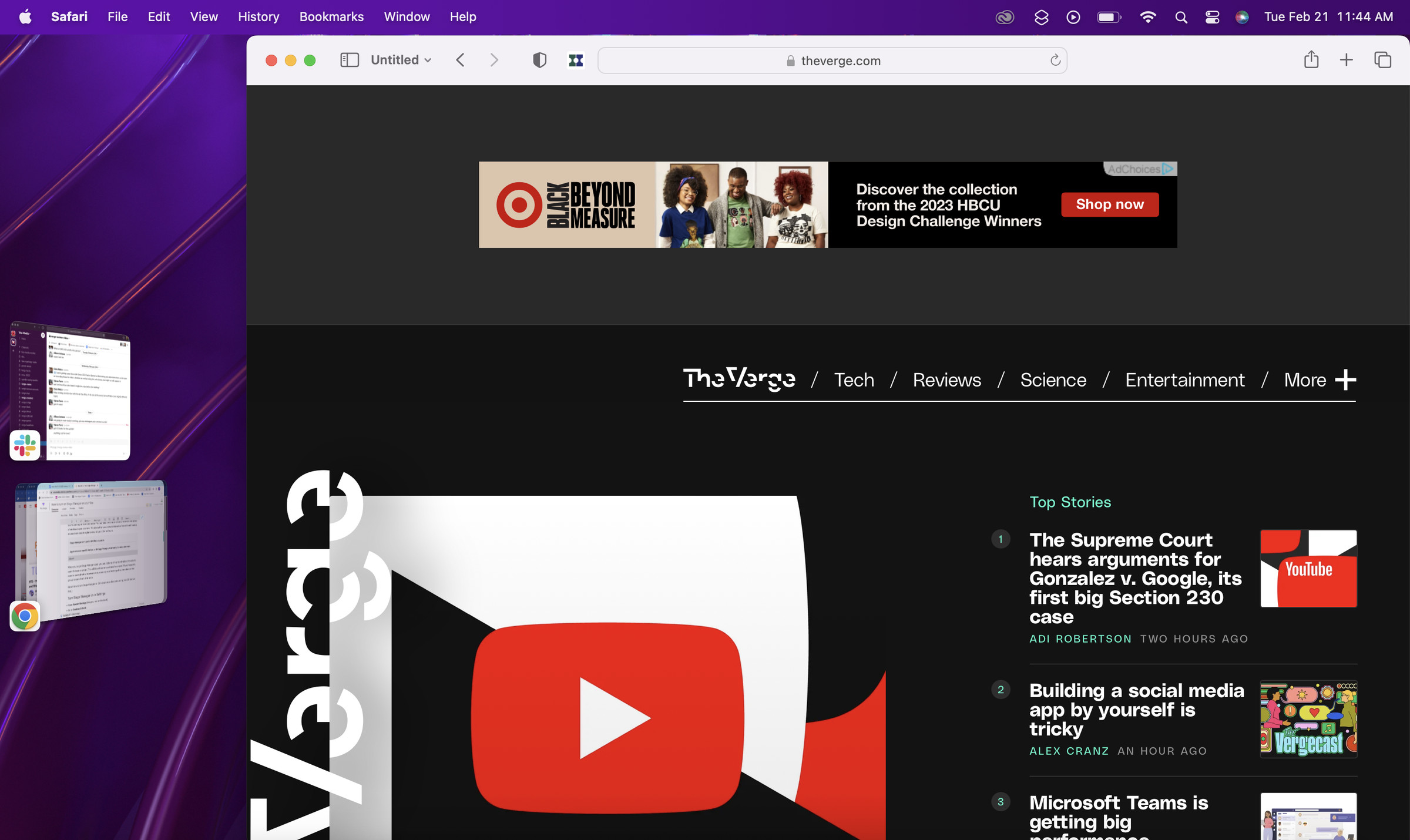Open the Help menu
Viewport: 1410px width, 840px height.
pyautogui.click(x=463, y=16)
